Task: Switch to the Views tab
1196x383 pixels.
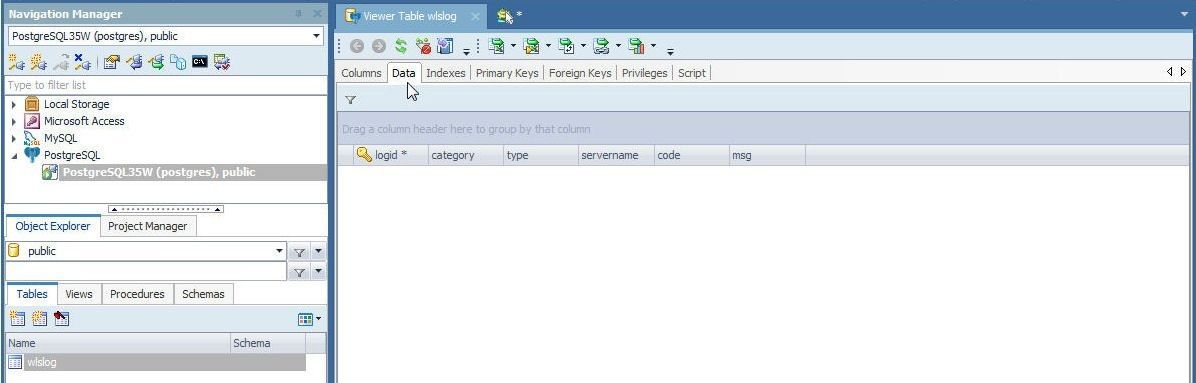Action: point(79,294)
